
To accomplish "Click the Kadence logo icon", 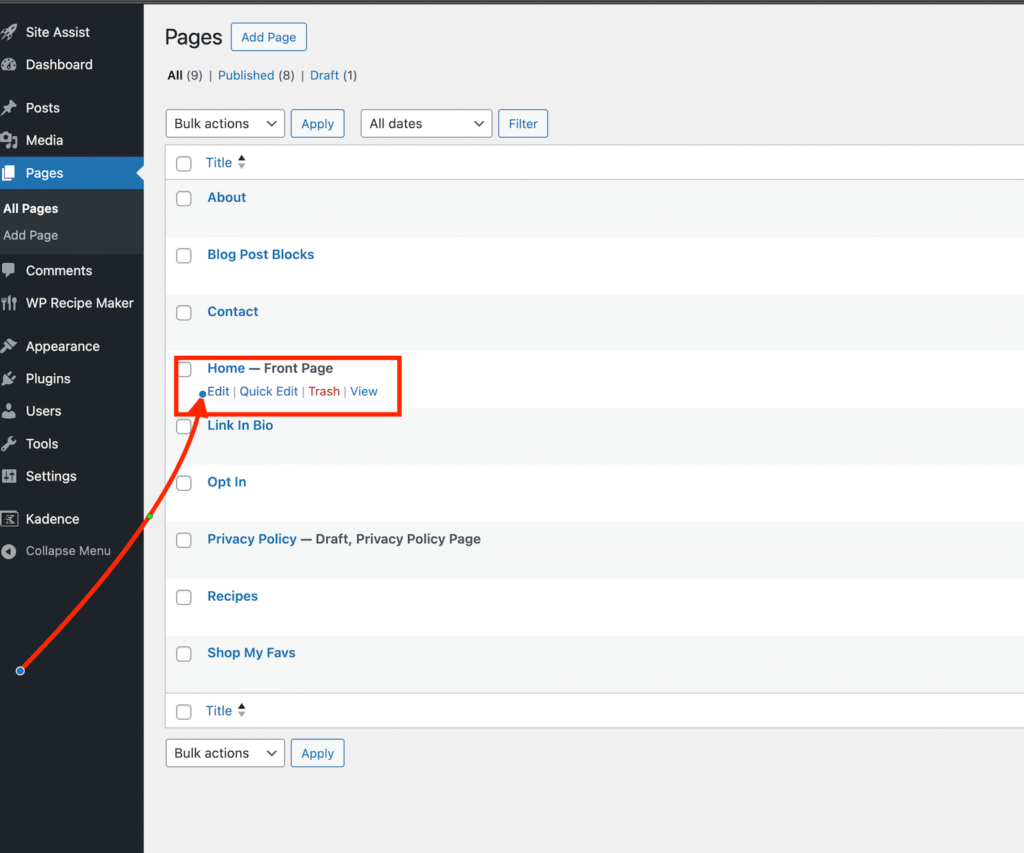I will coord(9,519).
